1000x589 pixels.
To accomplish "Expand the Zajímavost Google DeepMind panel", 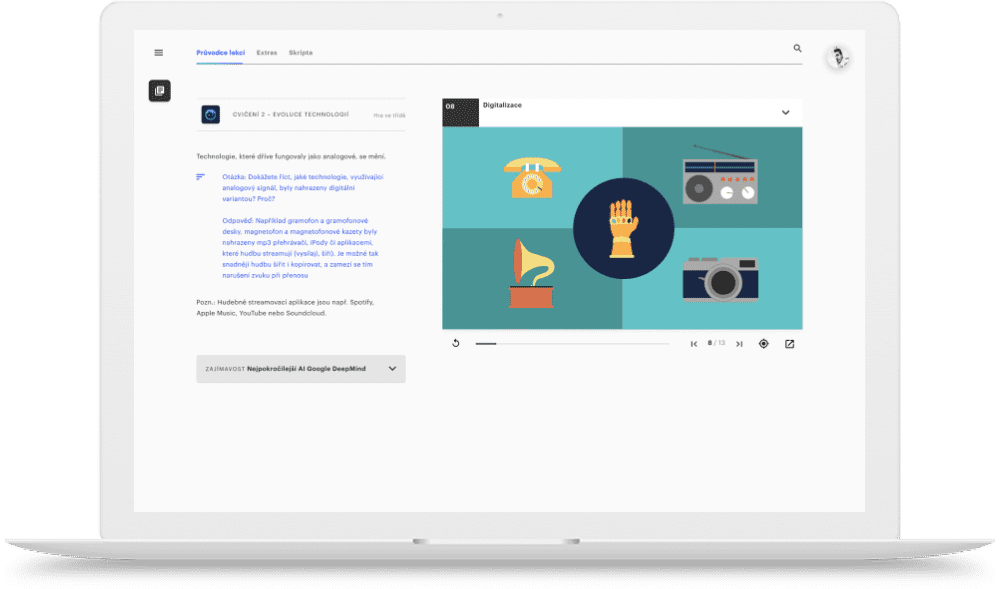I will tap(392, 369).
